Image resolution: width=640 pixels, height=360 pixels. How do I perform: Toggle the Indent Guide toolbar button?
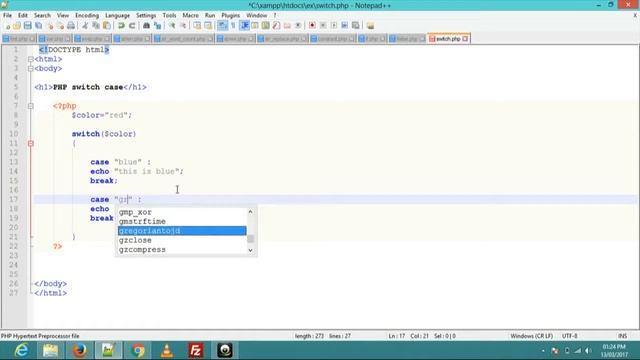coord(244,26)
